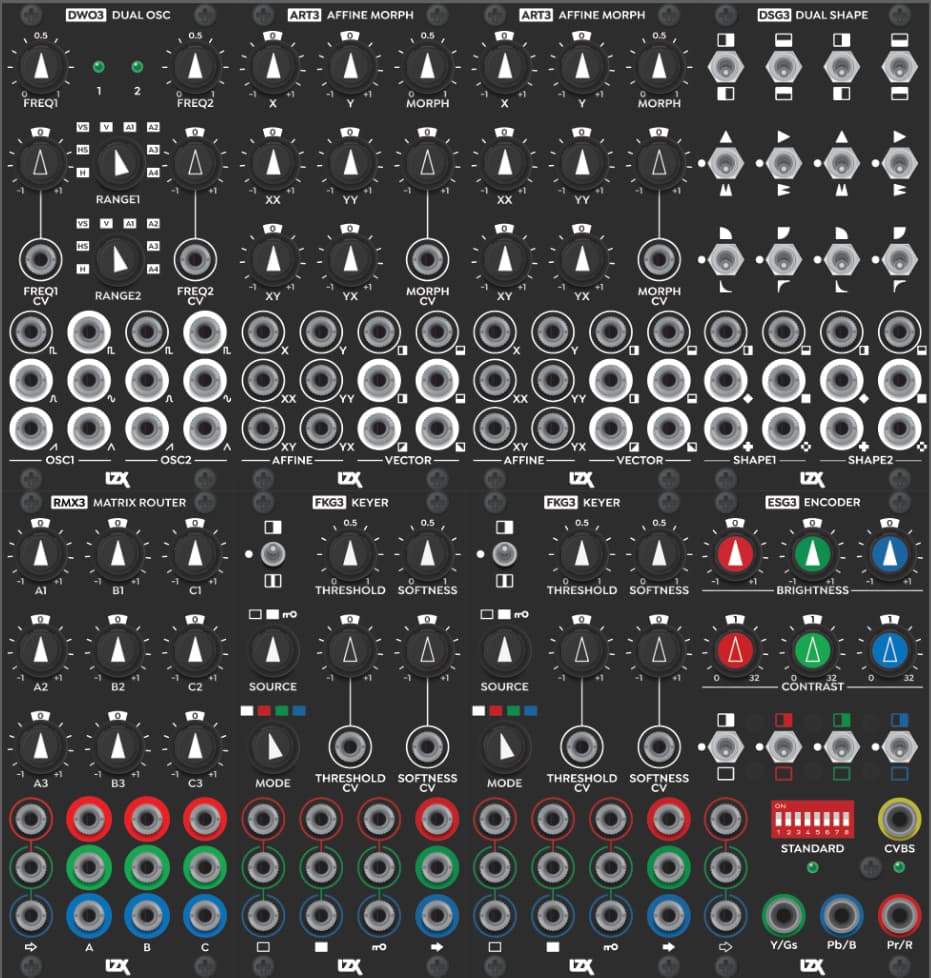The height and width of the screenshot is (978, 931).
Task: Flip the toggle switch on the second FKG3 Keyer
Action: [x=504, y=554]
